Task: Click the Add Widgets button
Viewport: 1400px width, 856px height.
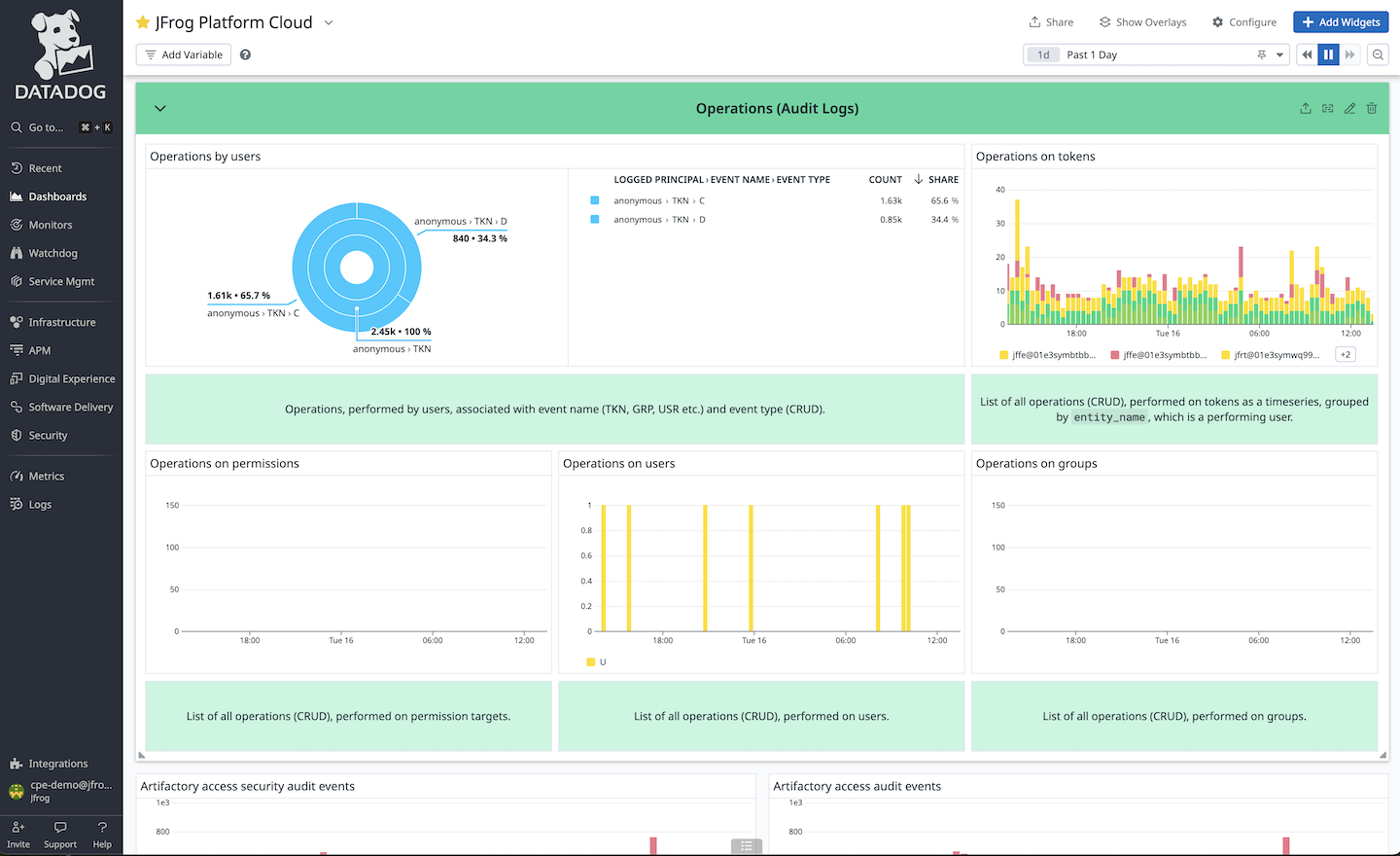Action: [1341, 21]
